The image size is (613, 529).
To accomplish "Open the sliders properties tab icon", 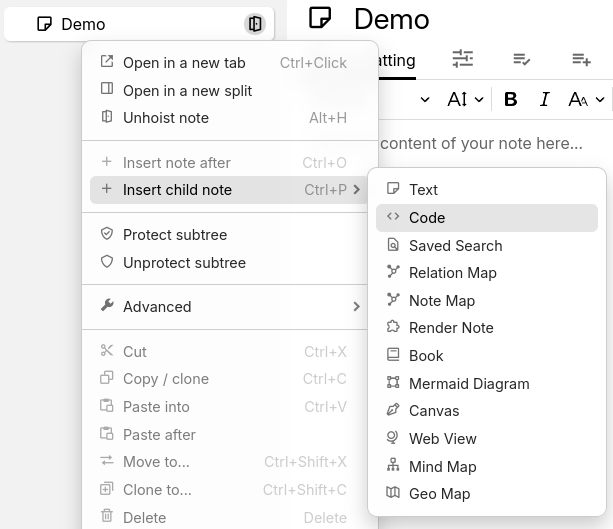I will 462,59.
